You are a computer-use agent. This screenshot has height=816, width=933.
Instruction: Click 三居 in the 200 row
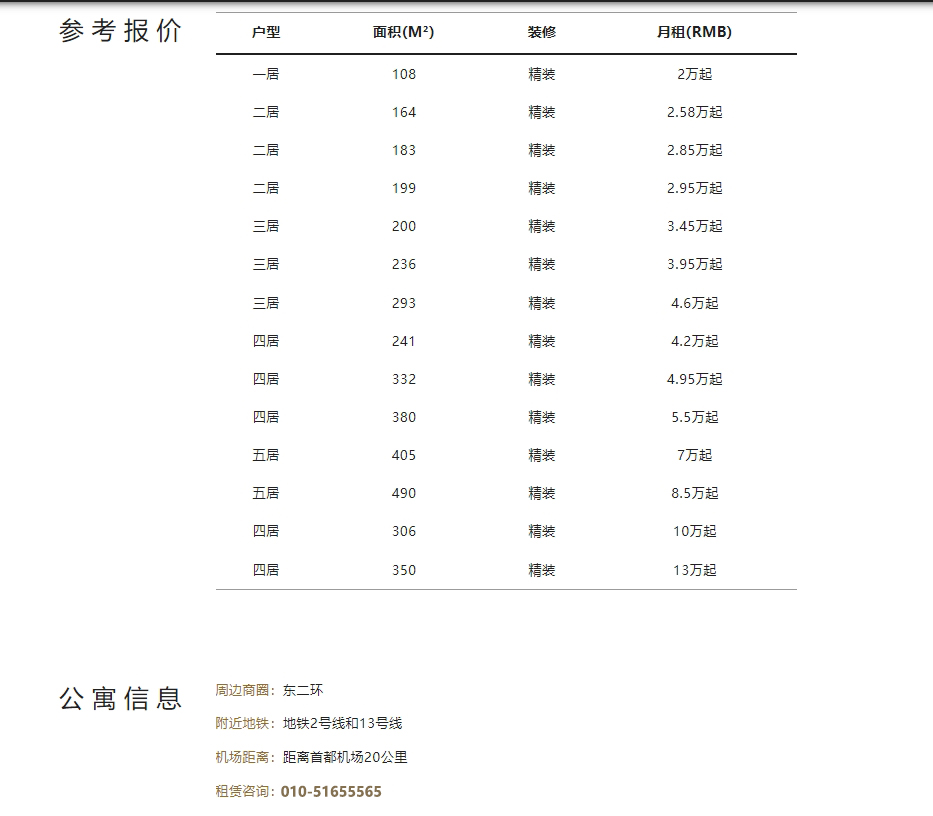point(266,227)
